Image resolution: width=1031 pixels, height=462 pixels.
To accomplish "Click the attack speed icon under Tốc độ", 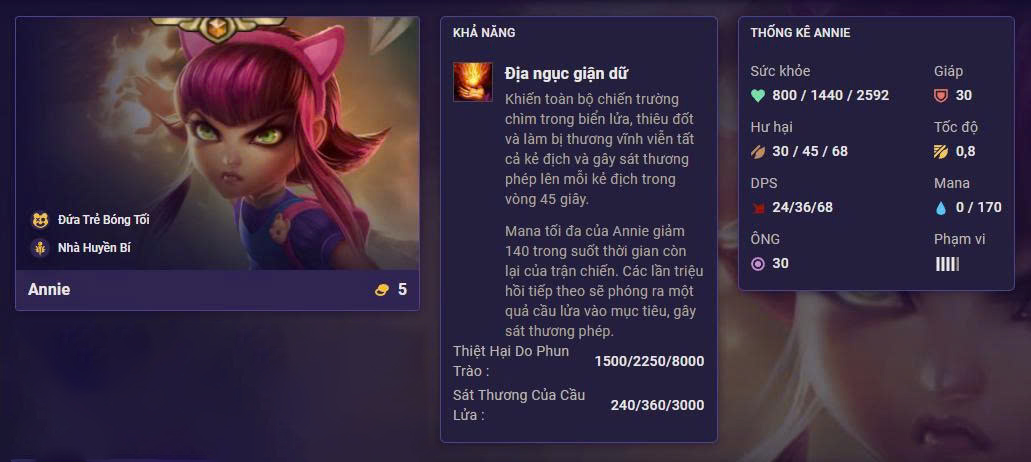I will (941, 152).
